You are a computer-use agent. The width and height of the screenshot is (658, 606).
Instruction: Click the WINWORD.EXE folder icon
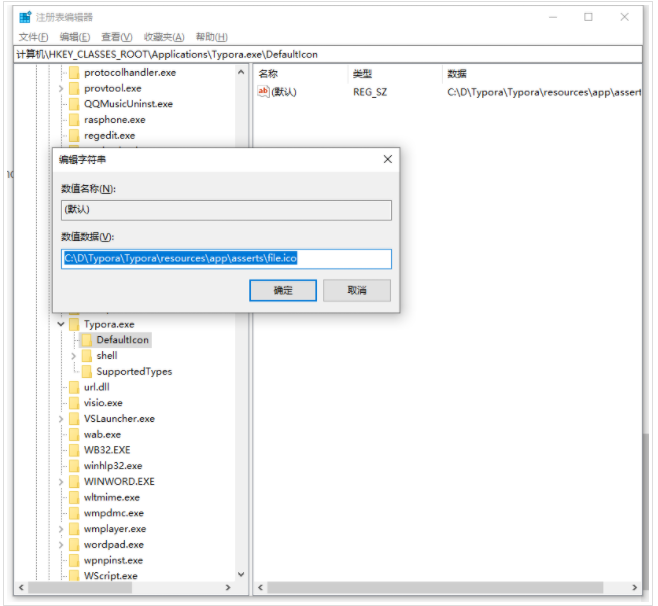pos(74,481)
